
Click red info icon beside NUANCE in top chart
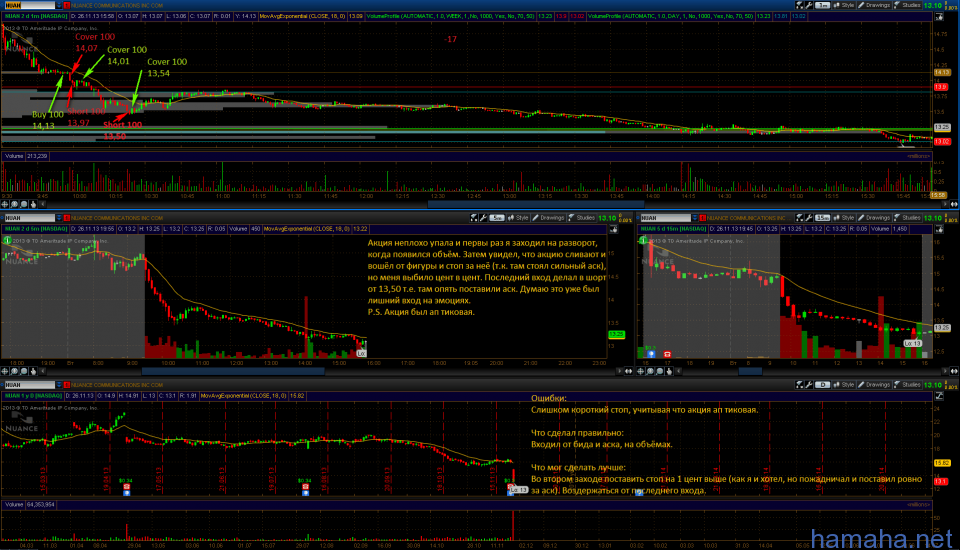tap(67, 5)
